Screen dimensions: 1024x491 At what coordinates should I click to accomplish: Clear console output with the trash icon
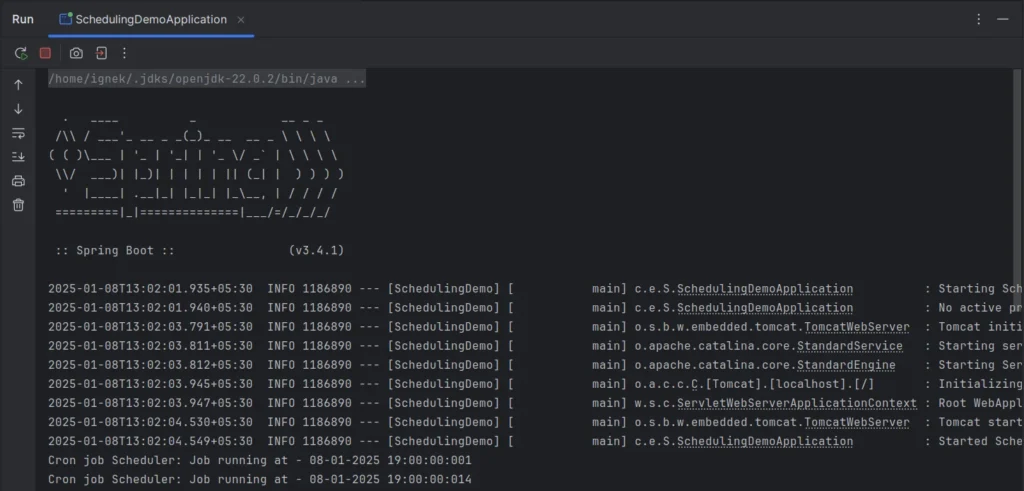click(x=18, y=205)
